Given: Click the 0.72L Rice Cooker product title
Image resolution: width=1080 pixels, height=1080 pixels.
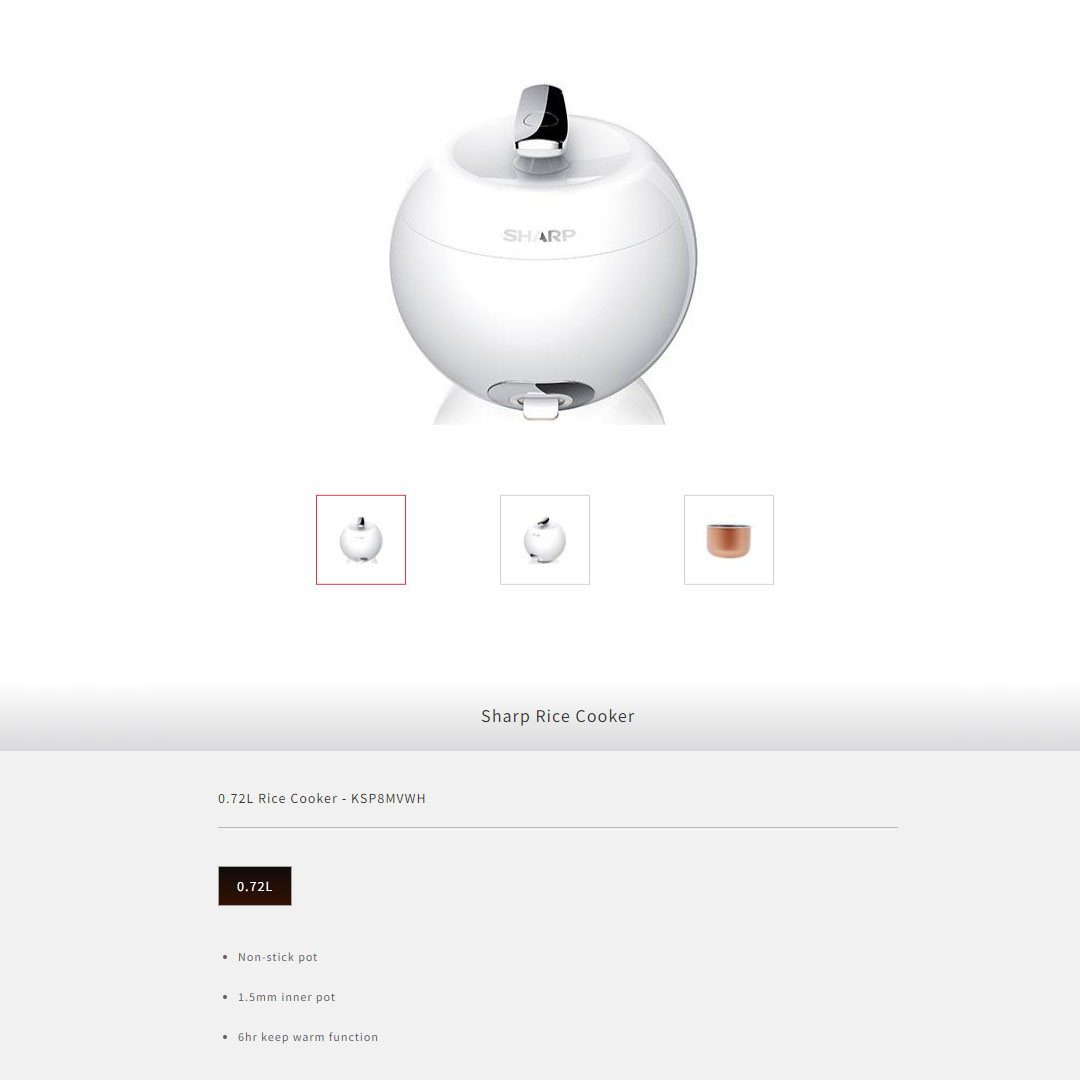Looking at the screenshot, I should point(322,798).
